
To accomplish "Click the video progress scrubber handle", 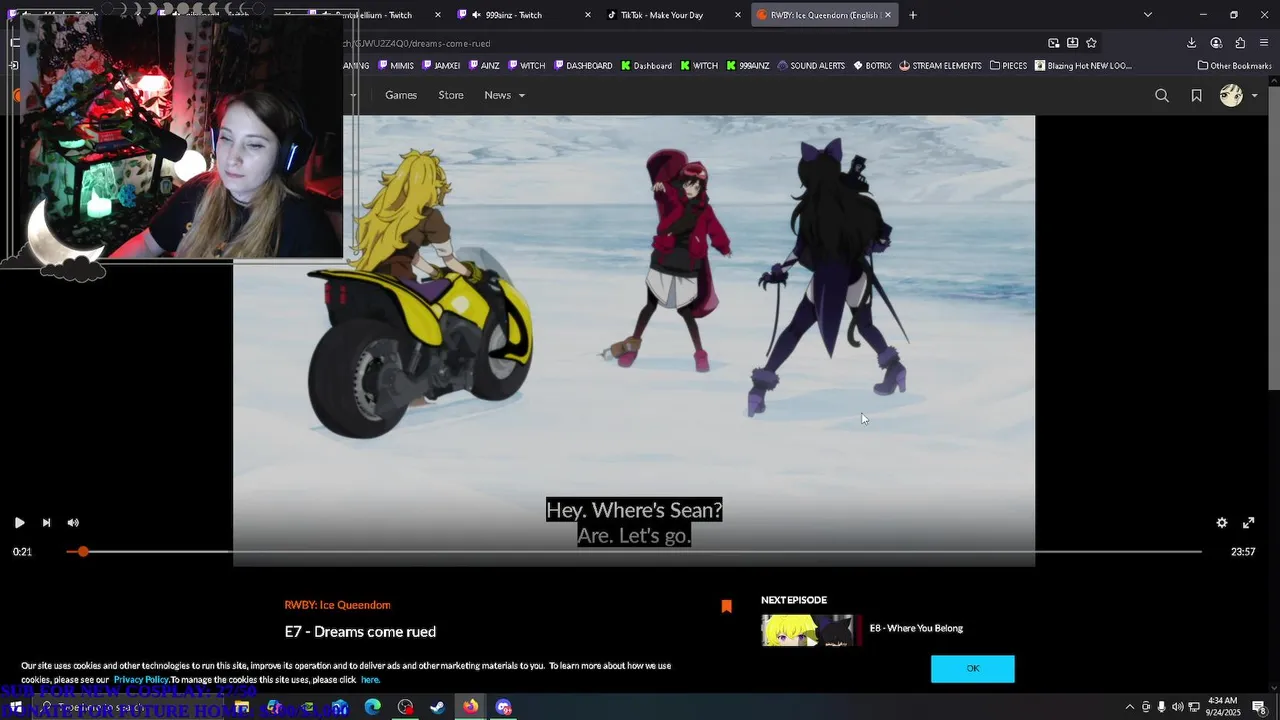I will coord(83,551).
